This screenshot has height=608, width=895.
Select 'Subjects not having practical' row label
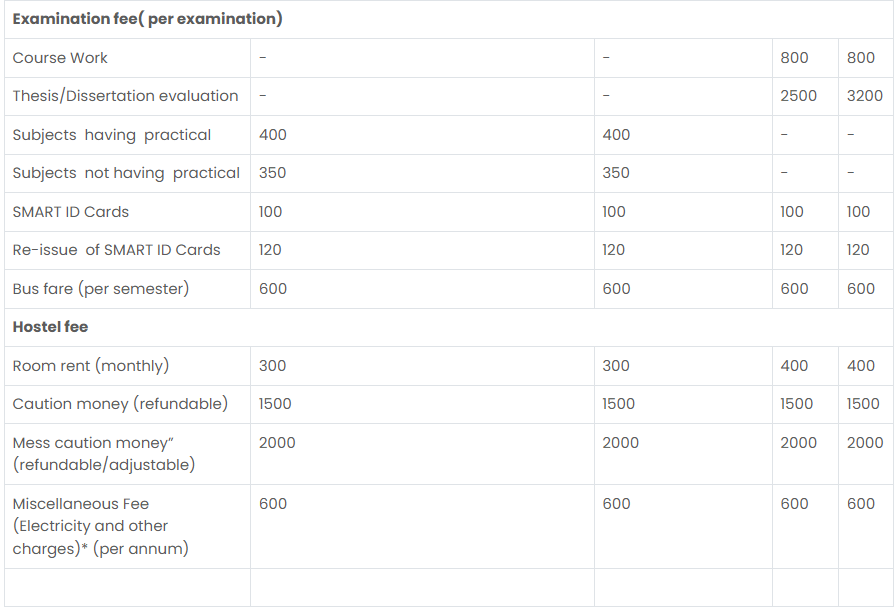click(126, 173)
